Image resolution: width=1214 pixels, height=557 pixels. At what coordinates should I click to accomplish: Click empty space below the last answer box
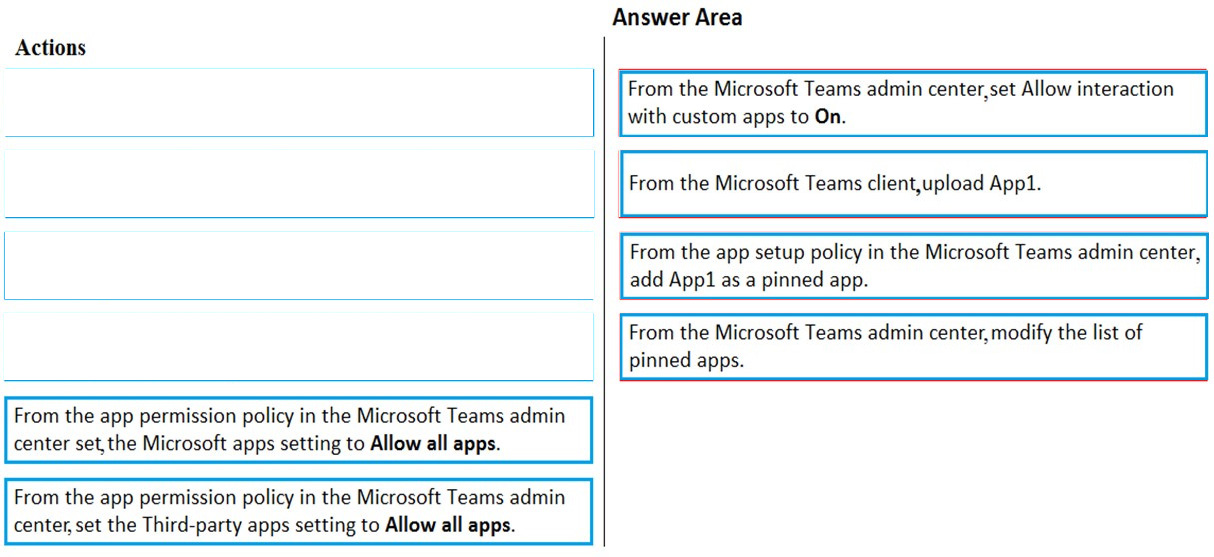pyautogui.click(x=913, y=460)
